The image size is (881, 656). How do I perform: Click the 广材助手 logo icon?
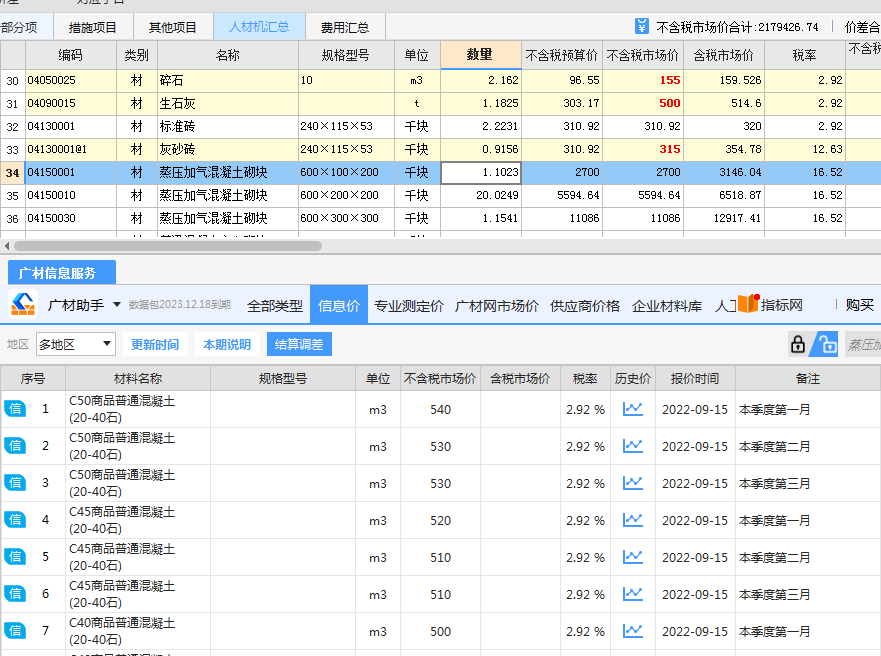point(23,304)
